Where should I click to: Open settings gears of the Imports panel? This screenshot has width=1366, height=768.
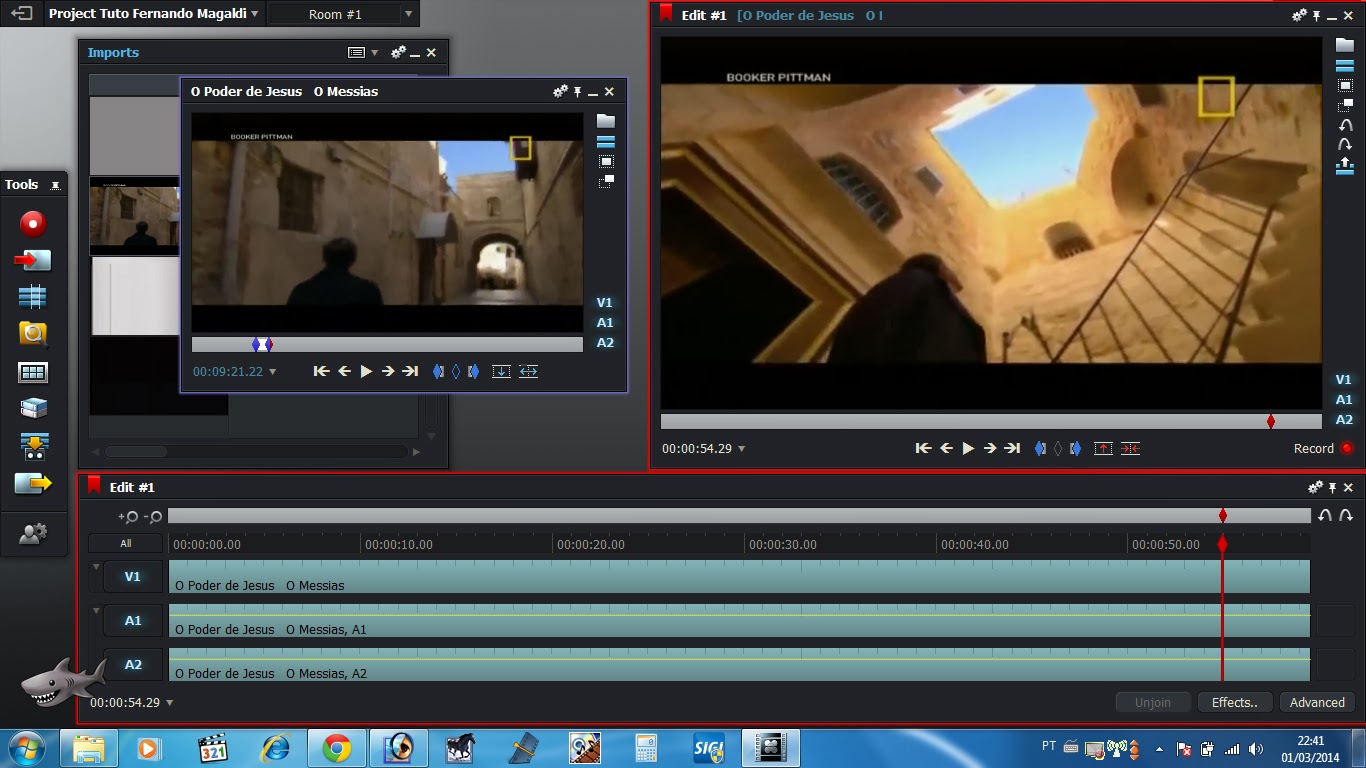coord(398,52)
